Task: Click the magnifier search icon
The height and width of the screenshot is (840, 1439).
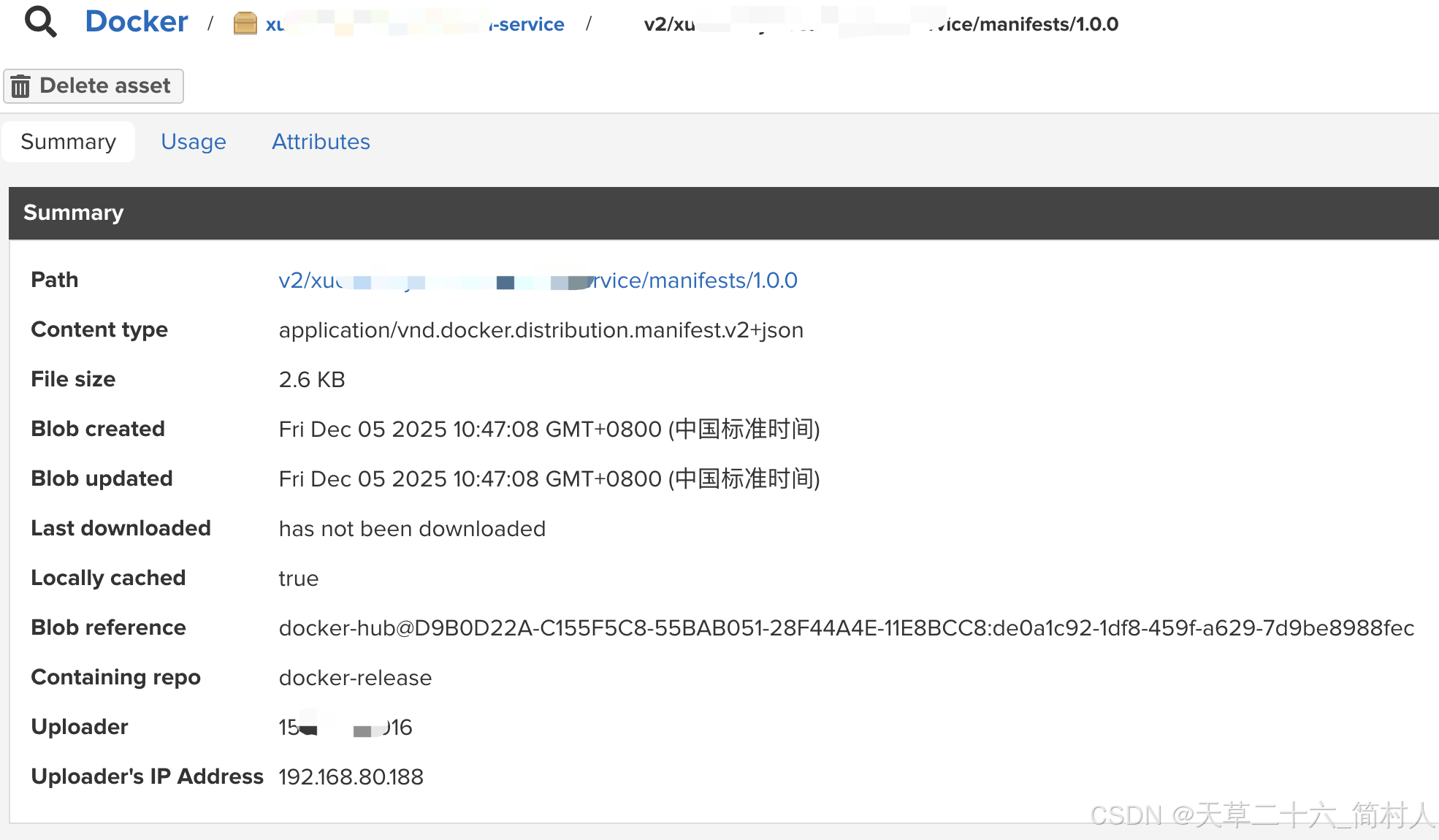Action: (40, 22)
